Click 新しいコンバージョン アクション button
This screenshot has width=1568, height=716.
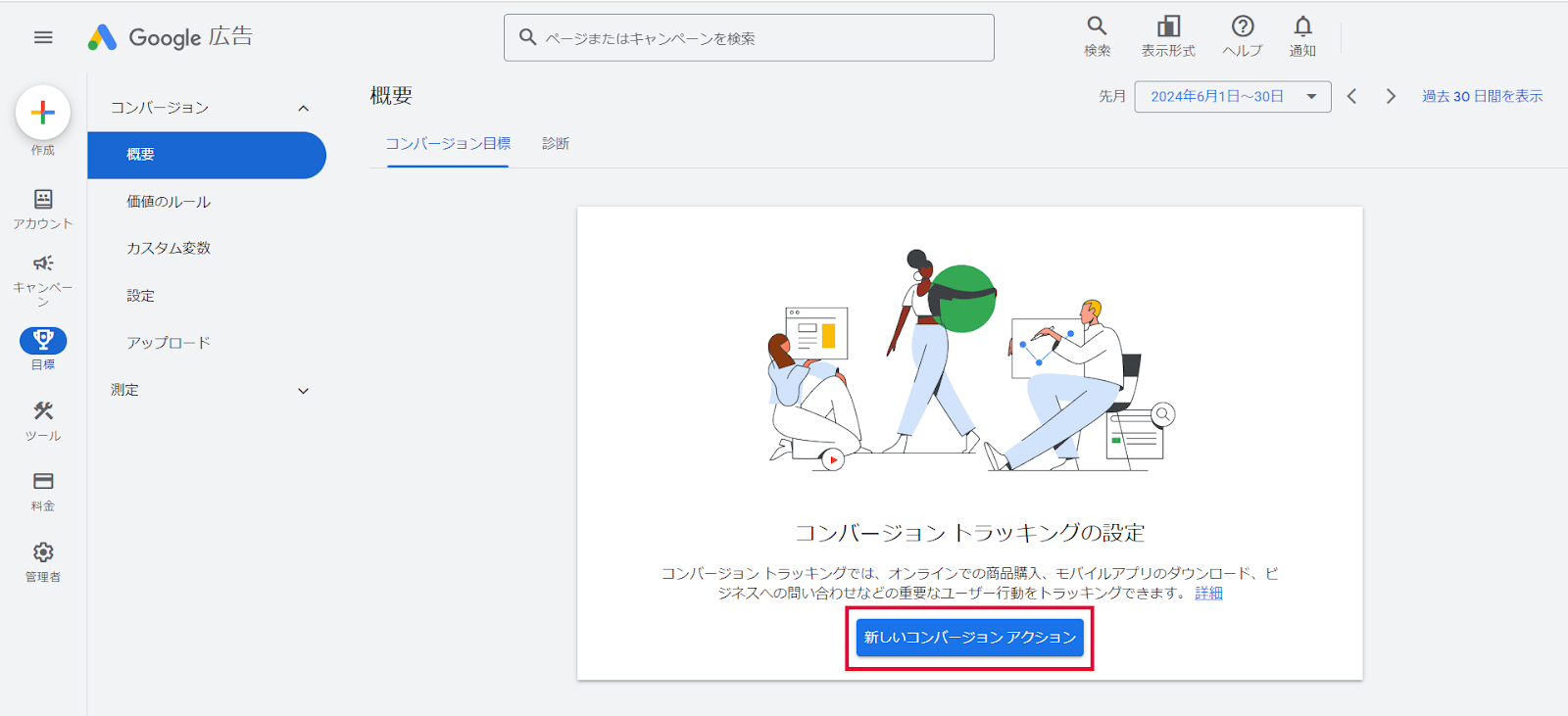pyautogui.click(x=970, y=638)
